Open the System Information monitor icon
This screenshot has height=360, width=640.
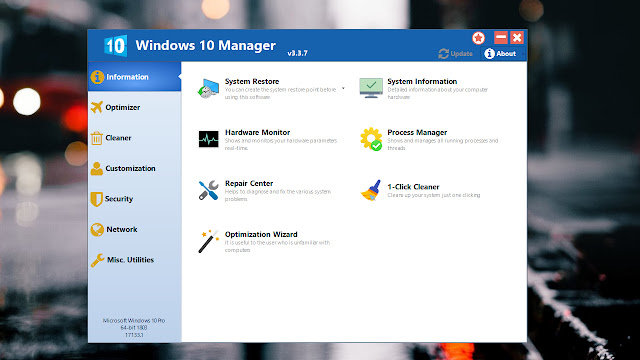pos(371,88)
